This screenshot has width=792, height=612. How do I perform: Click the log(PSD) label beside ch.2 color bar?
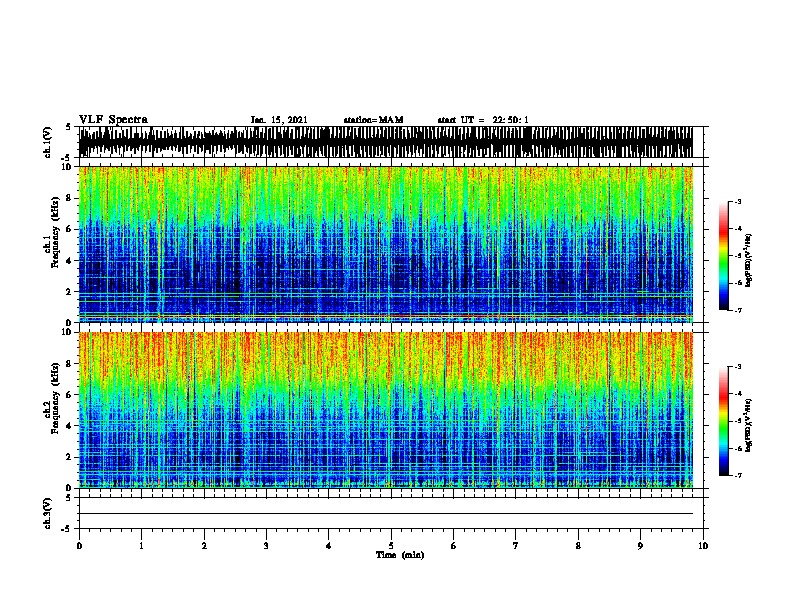tap(748, 425)
